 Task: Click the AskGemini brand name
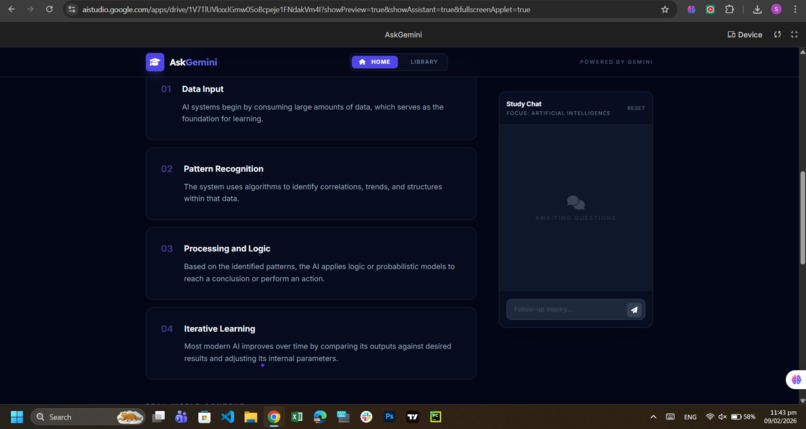click(193, 62)
